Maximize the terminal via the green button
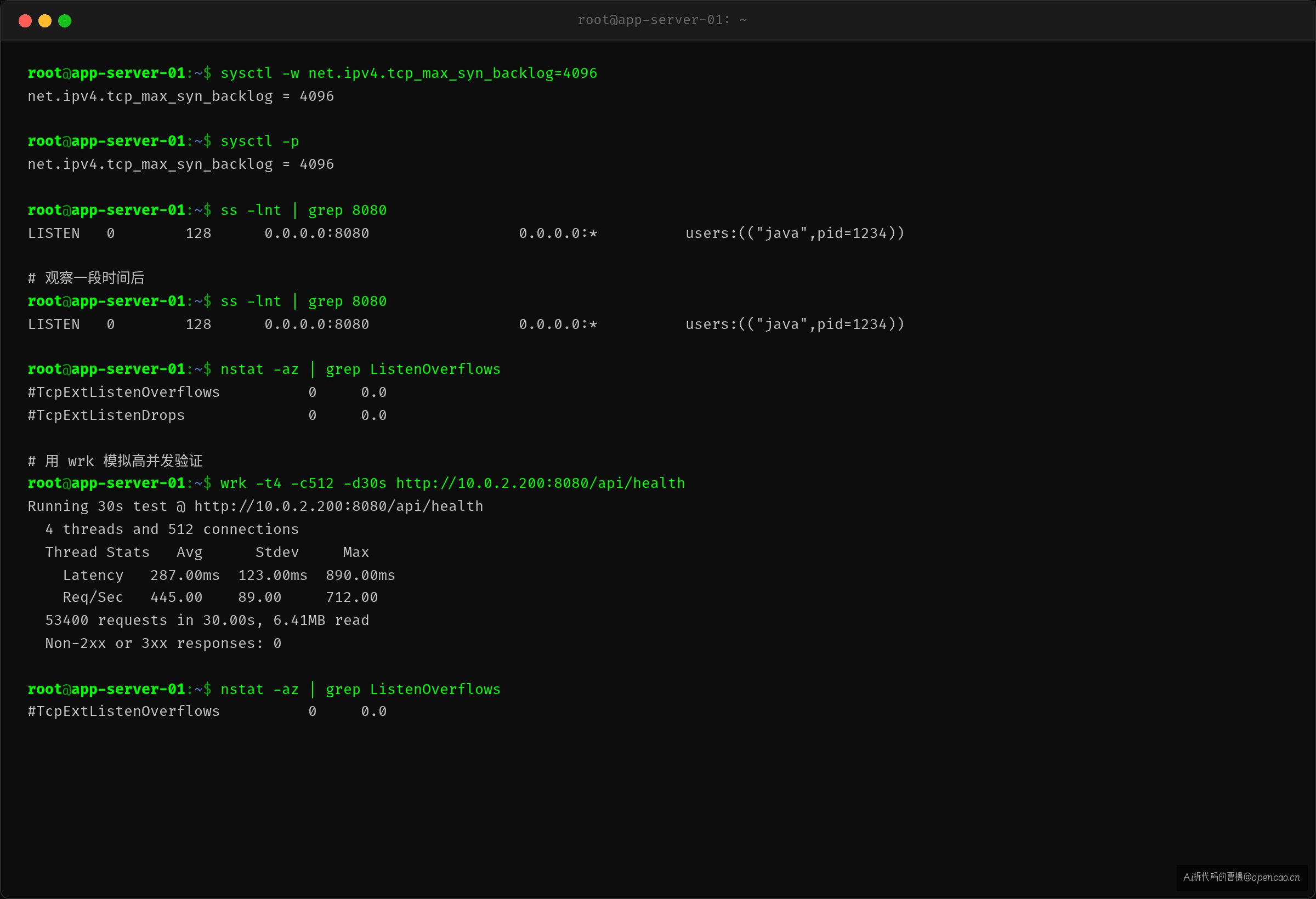This screenshot has width=1316, height=899. pos(65,21)
